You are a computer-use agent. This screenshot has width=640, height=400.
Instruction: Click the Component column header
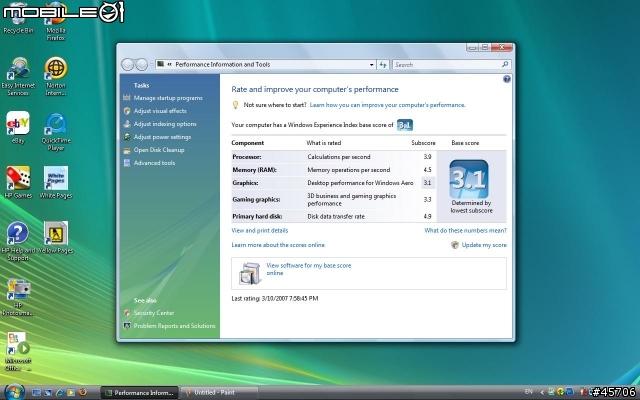pos(247,143)
